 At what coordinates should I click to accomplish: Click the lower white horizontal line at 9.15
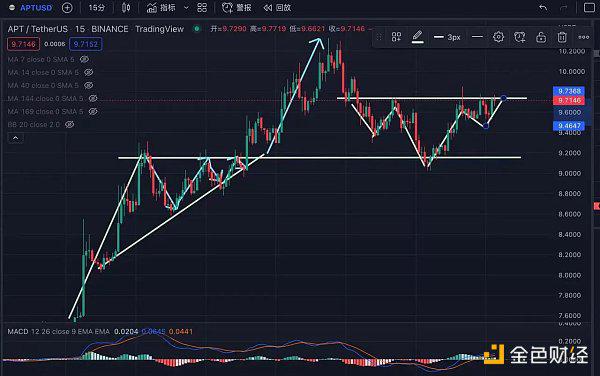(x=319, y=157)
